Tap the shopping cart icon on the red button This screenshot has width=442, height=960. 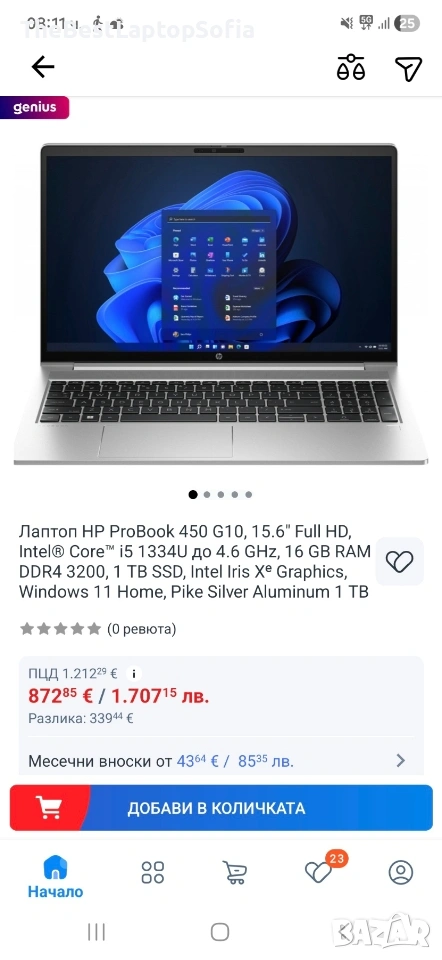click(50, 808)
